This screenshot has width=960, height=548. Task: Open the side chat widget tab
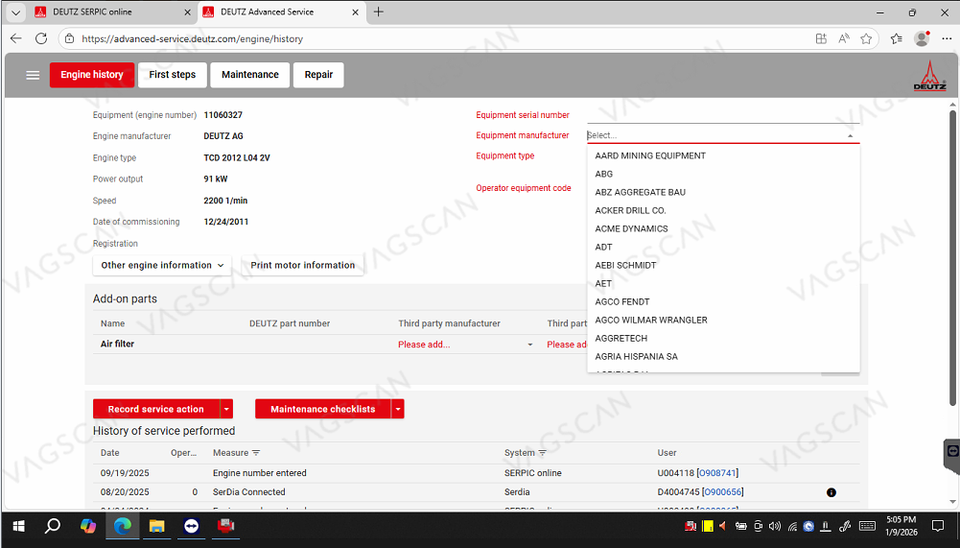pos(951,452)
